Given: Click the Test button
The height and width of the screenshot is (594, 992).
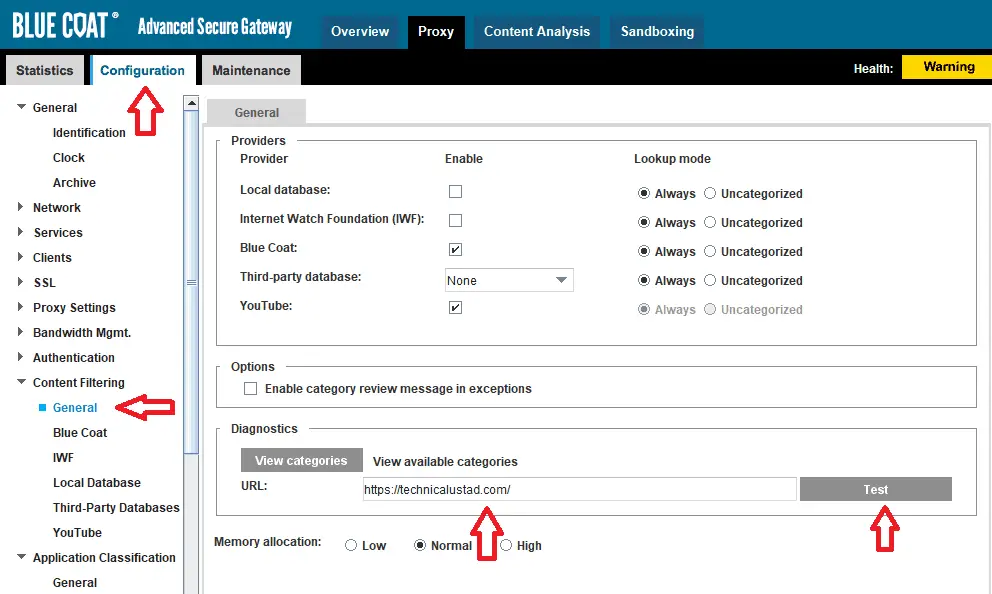Looking at the screenshot, I should 876,489.
